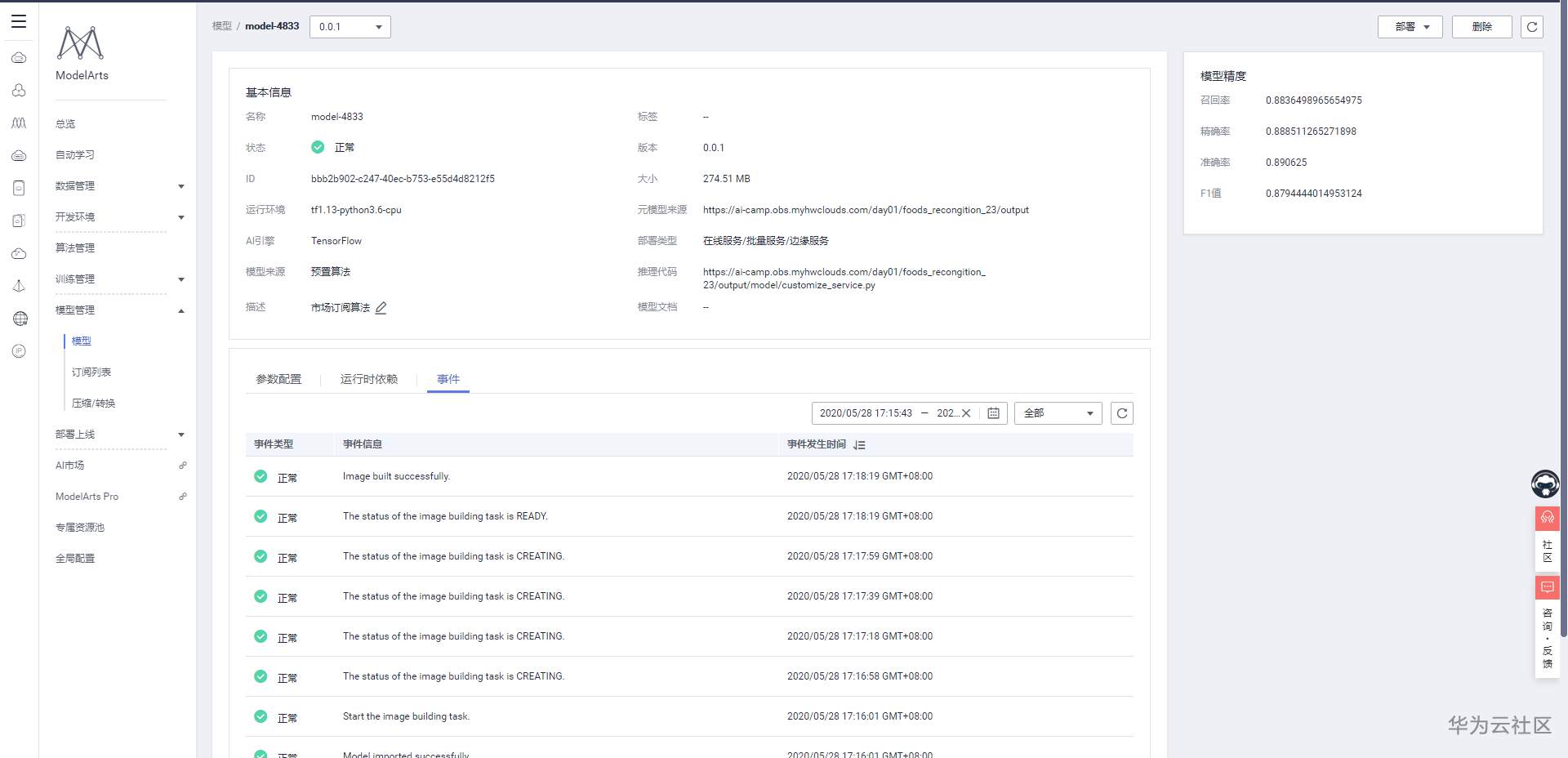Click the timestamp 2020/05/28 17:17:59 GMT+08:00

860,556
